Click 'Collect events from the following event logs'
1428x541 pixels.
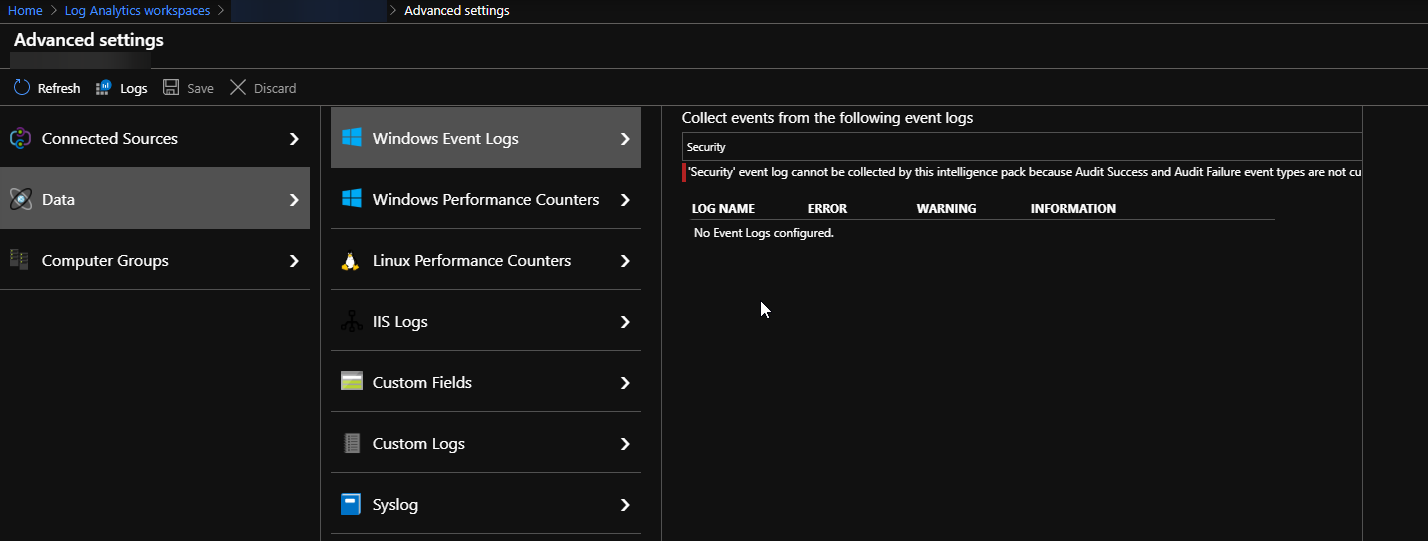pyautogui.click(x=827, y=118)
